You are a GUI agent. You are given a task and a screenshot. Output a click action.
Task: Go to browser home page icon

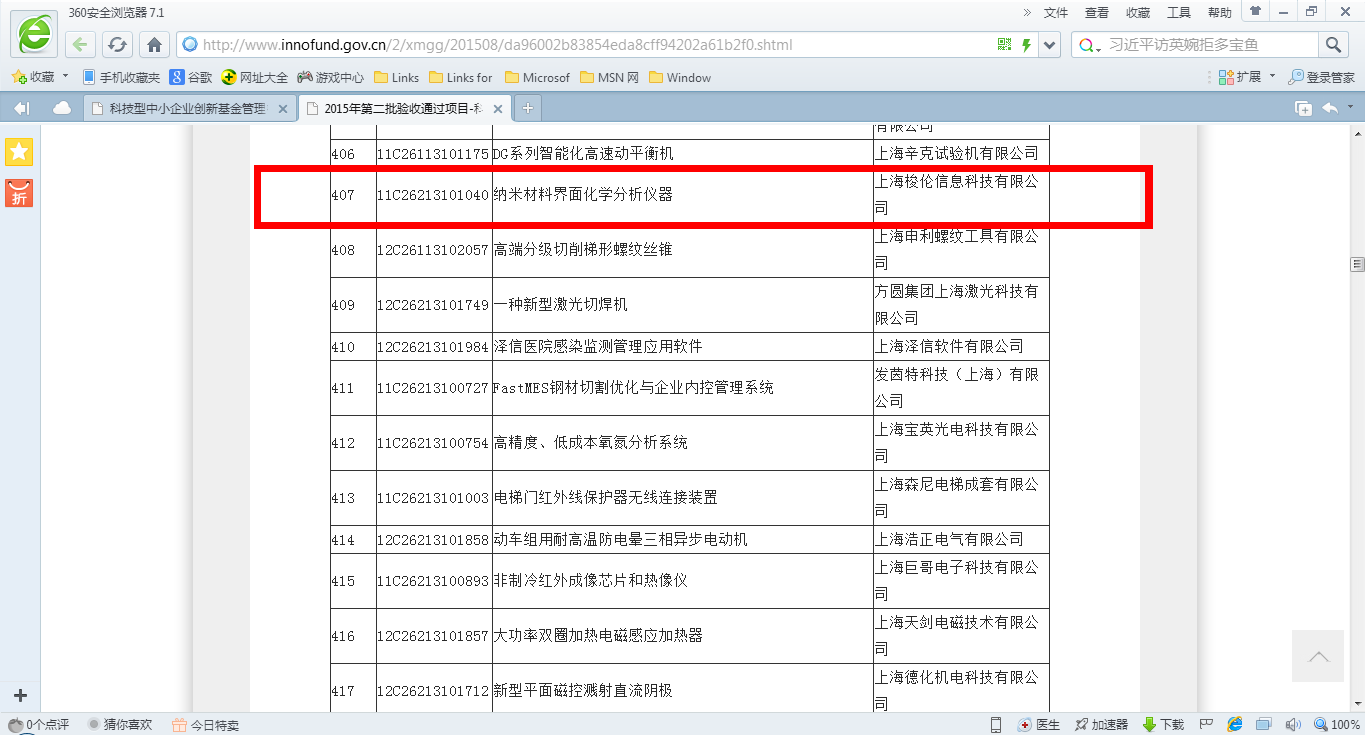154,45
